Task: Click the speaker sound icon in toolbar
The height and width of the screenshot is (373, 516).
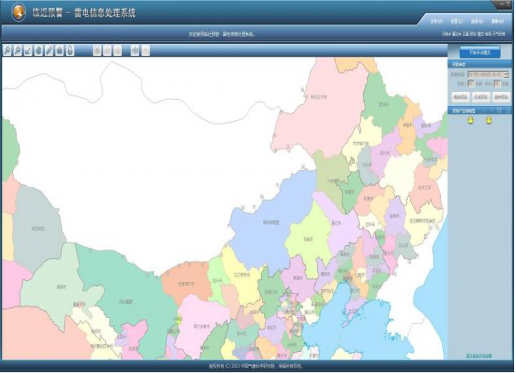Action: coord(135,50)
